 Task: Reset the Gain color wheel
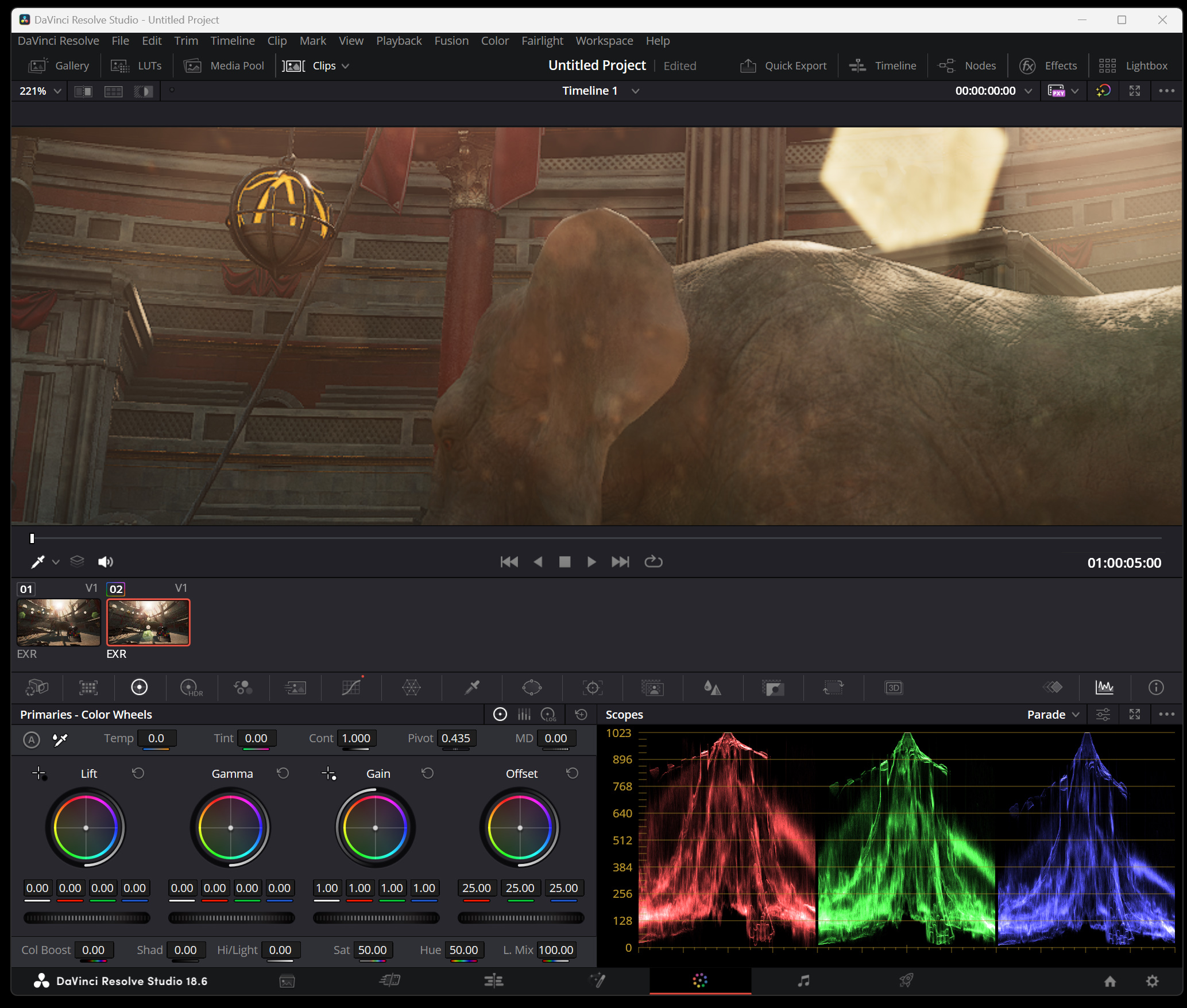click(427, 773)
